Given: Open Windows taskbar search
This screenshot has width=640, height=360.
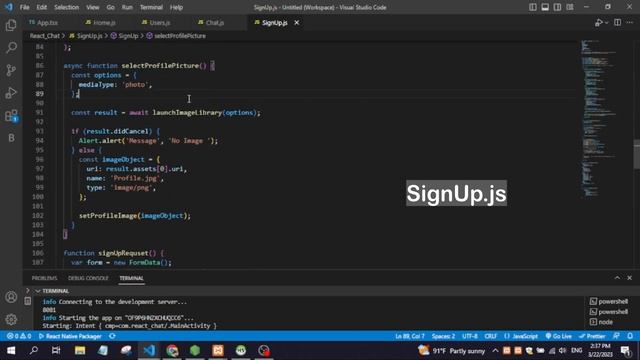Looking at the screenshot, I should pos(33,351).
